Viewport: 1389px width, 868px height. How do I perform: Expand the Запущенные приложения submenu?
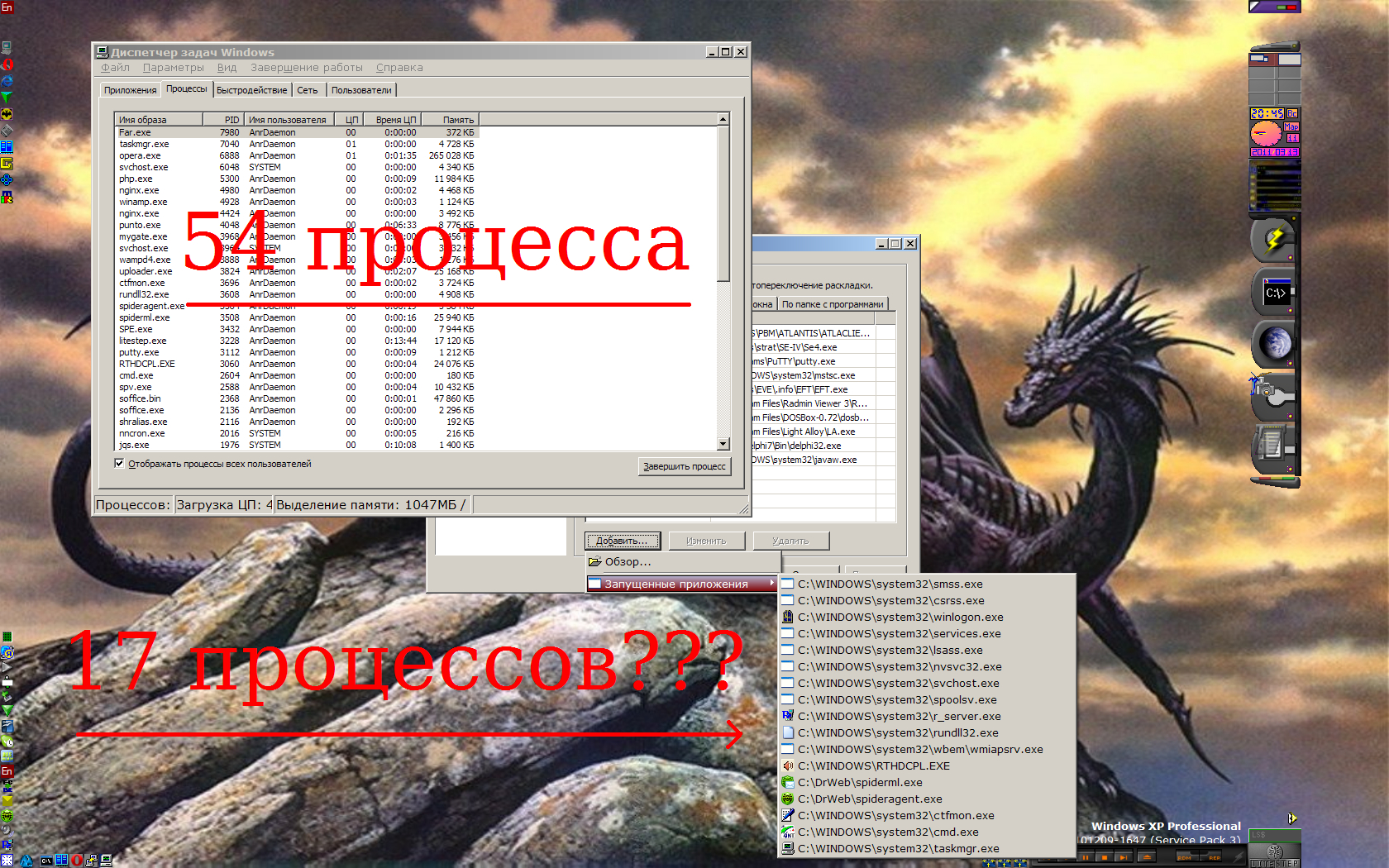coord(683,584)
